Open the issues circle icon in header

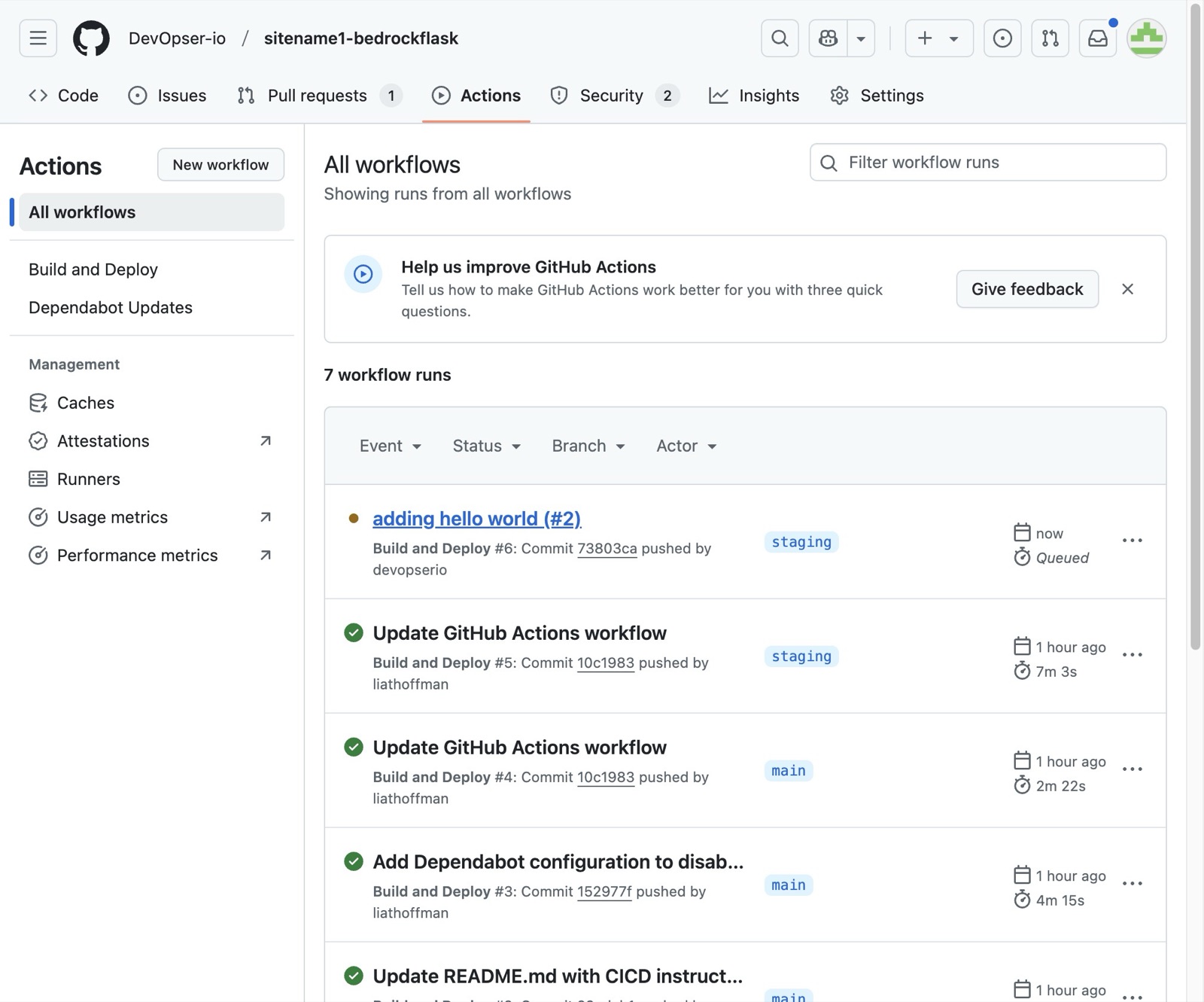1002,38
